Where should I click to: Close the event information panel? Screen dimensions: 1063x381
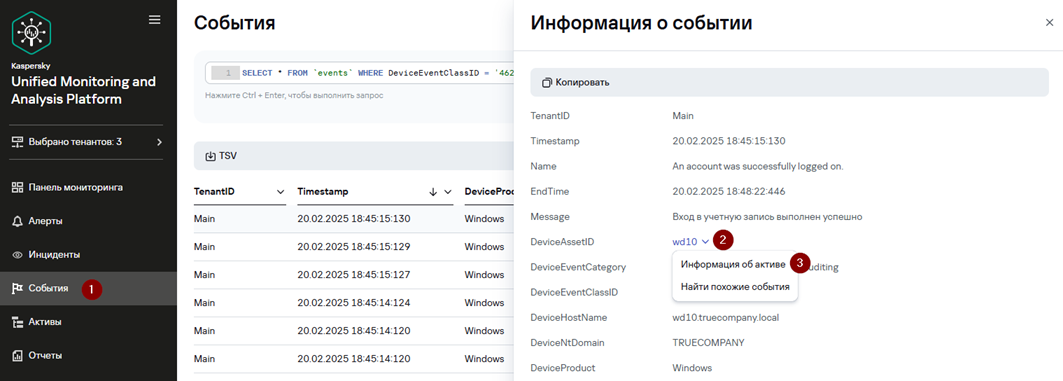(x=1049, y=22)
